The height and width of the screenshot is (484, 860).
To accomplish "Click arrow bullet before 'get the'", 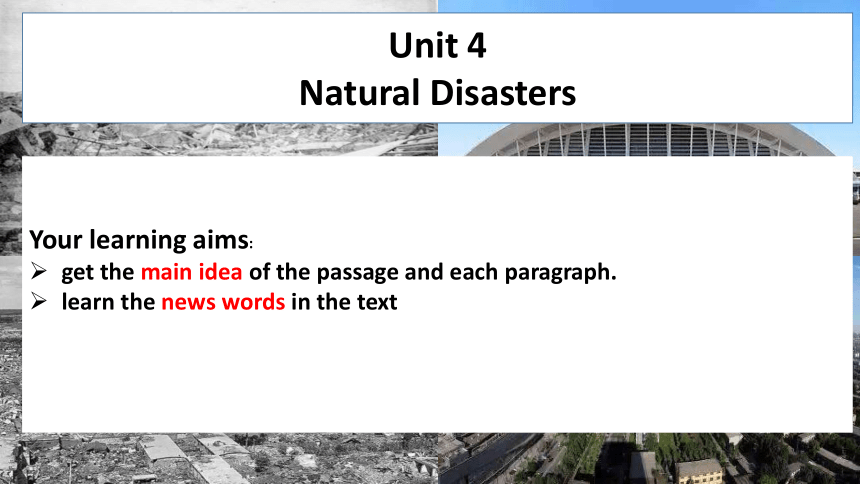I will [39, 271].
